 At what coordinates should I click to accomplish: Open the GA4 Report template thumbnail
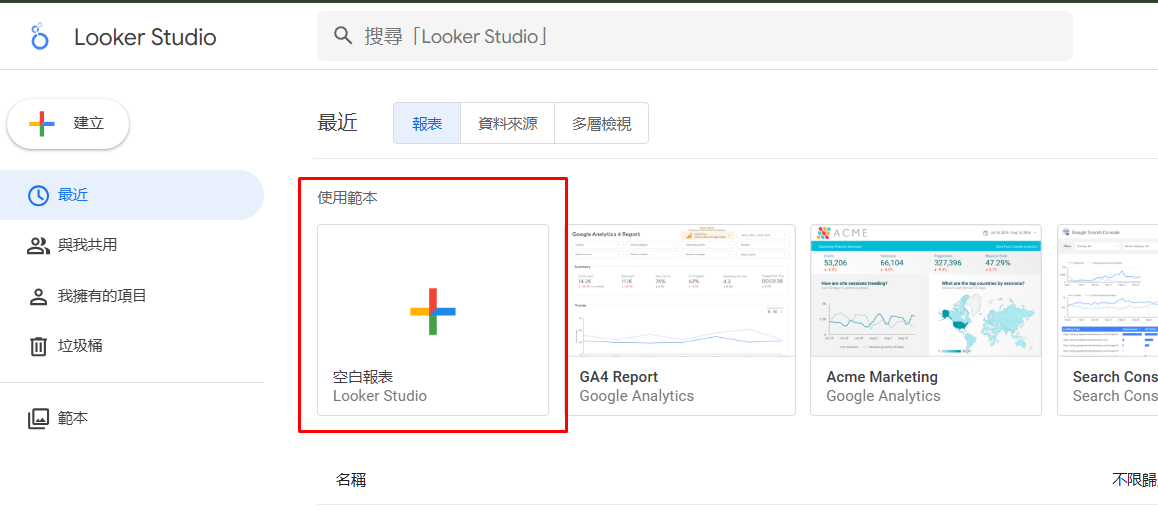coord(681,291)
